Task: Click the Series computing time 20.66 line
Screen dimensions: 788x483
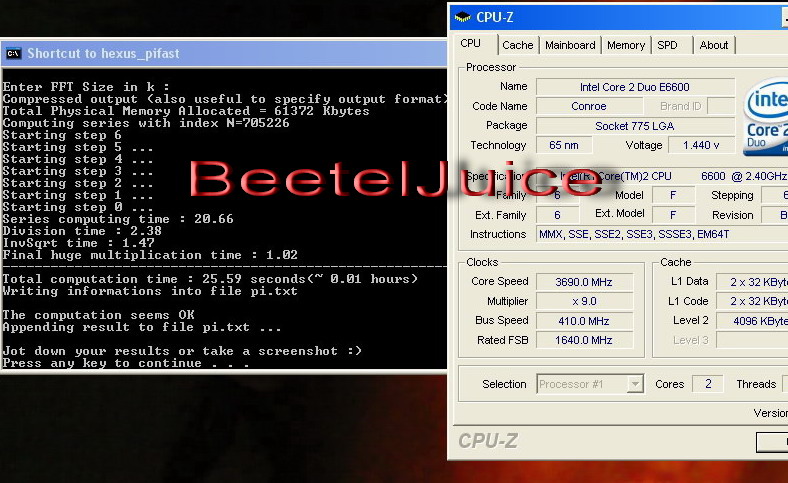Action: click(x=118, y=219)
